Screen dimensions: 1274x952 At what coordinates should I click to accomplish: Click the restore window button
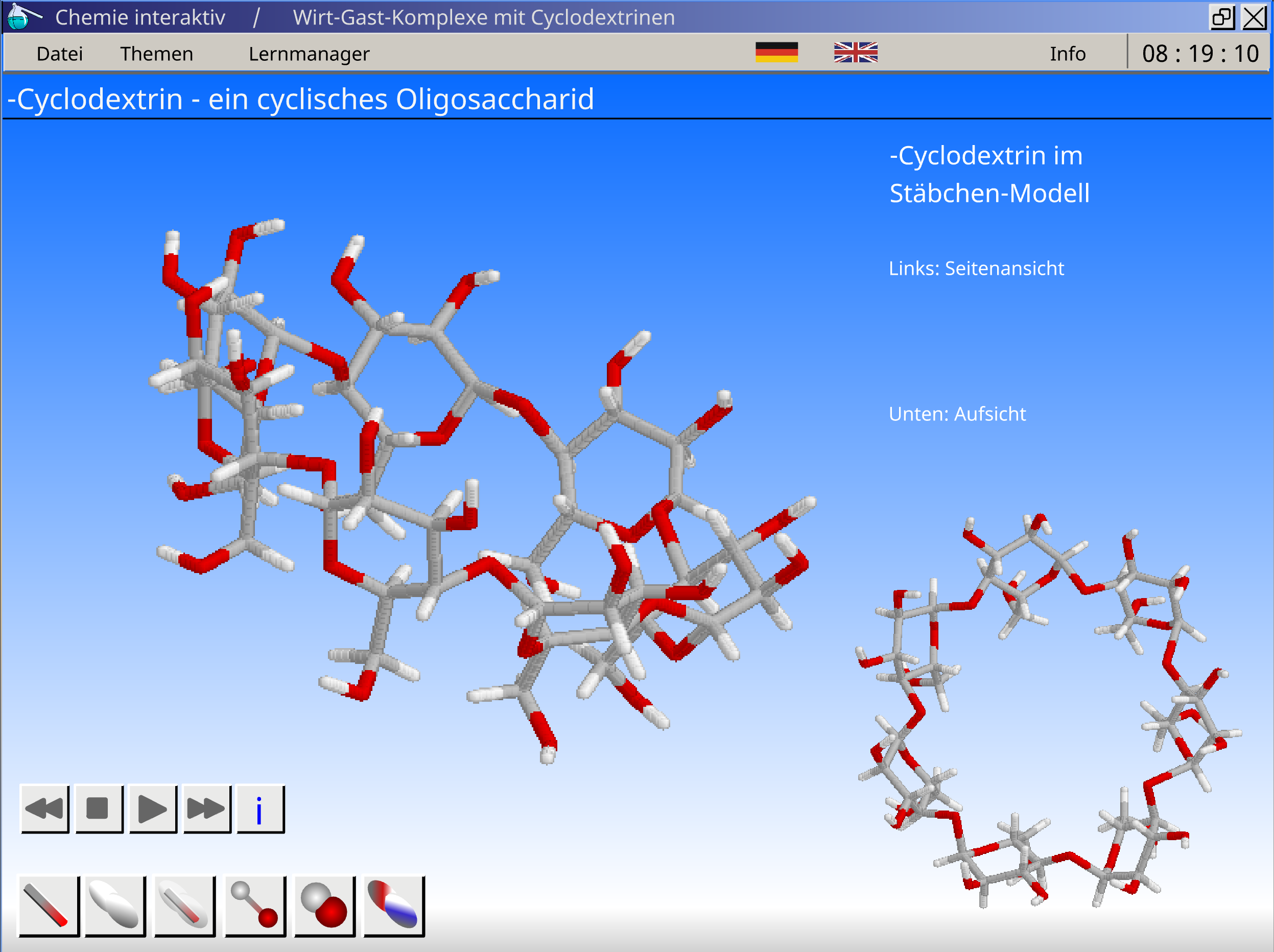coord(1222,17)
